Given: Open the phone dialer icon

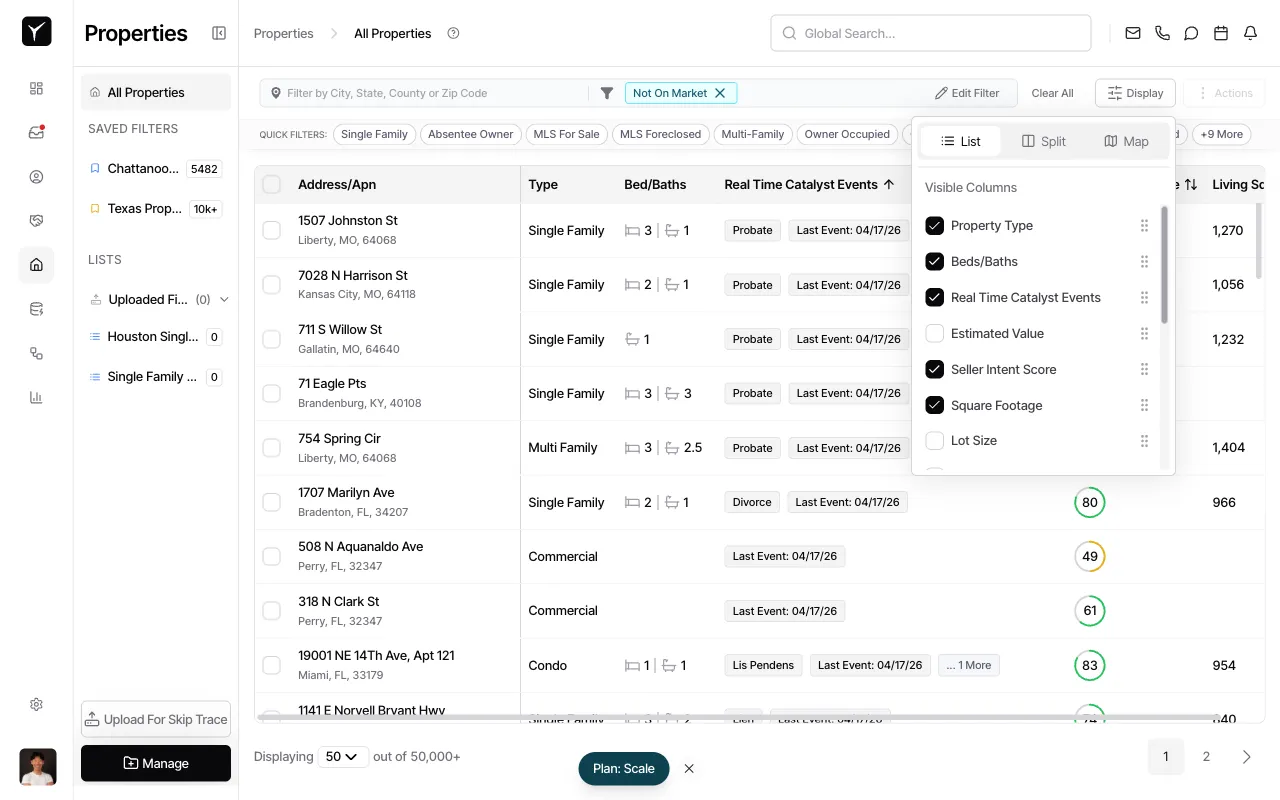Looking at the screenshot, I should pyautogui.click(x=1162, y=33).
